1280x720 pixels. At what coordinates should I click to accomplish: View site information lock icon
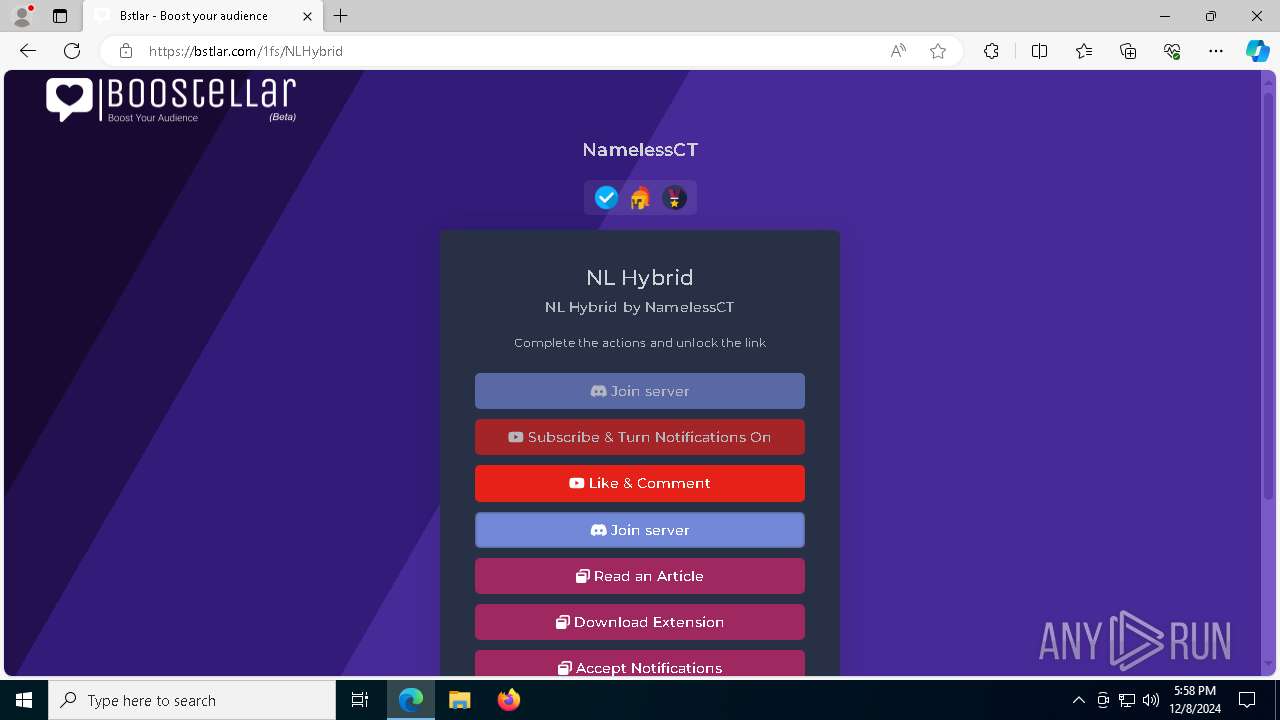point(126,51)
